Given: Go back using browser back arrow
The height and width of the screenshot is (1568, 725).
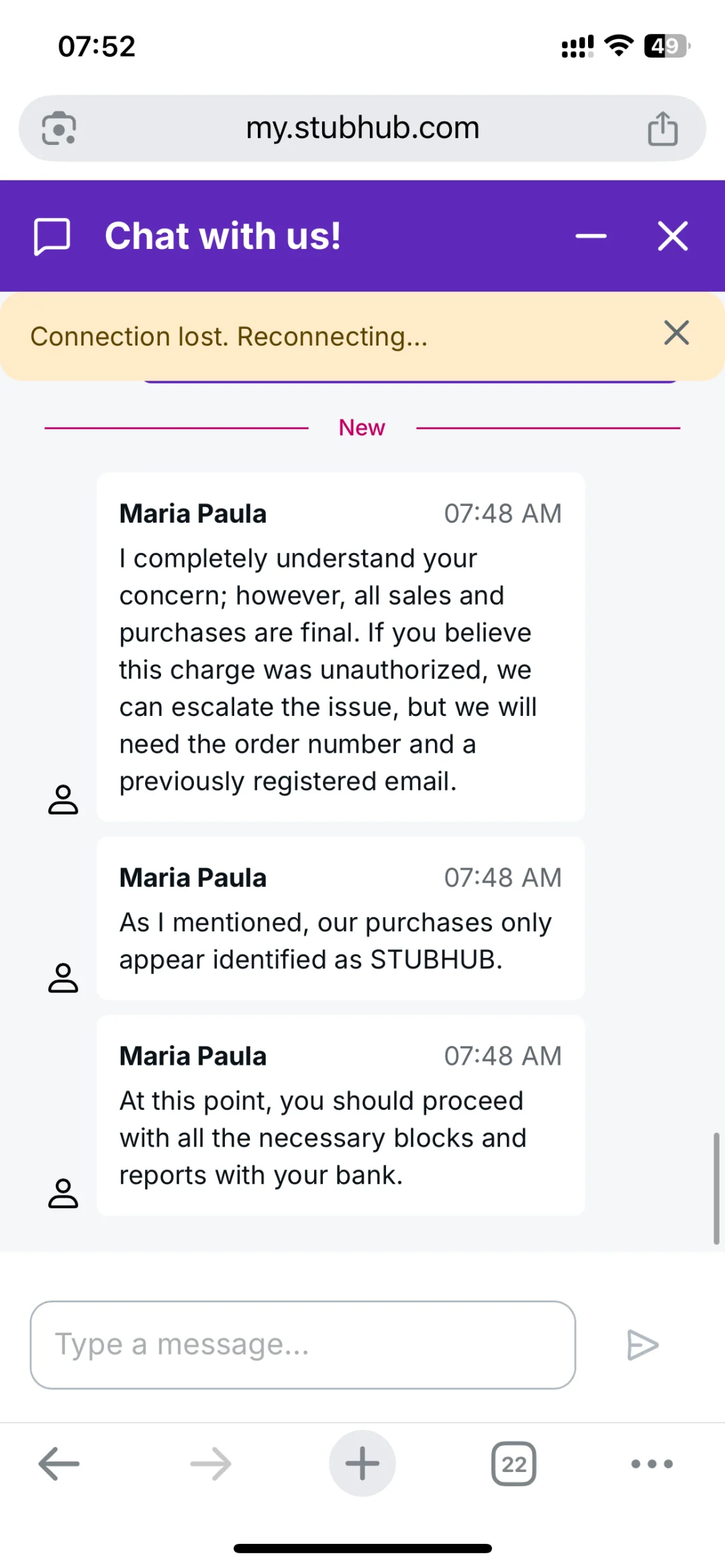Looking at the screenshot, I should click(59, 1463).
